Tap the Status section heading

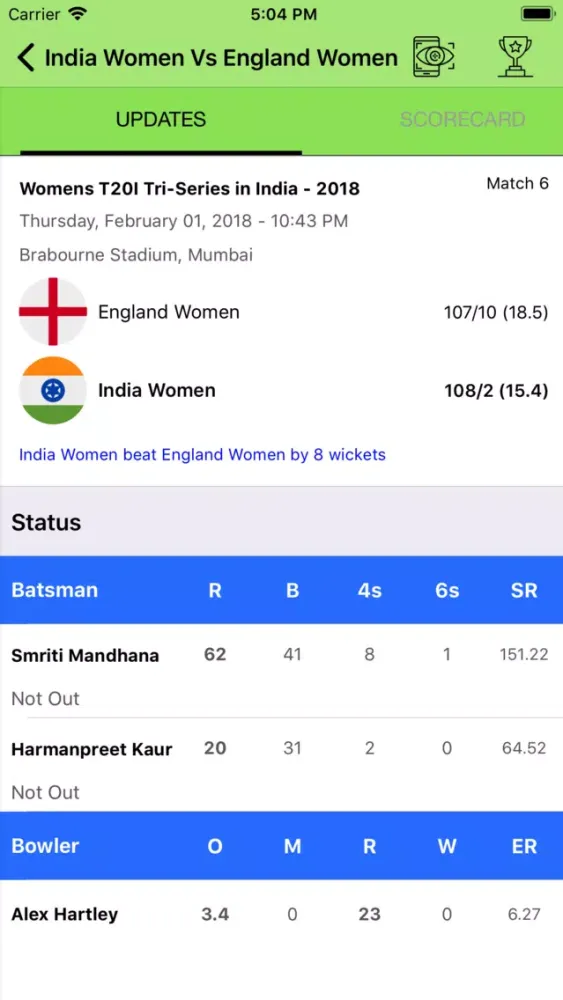47,522
